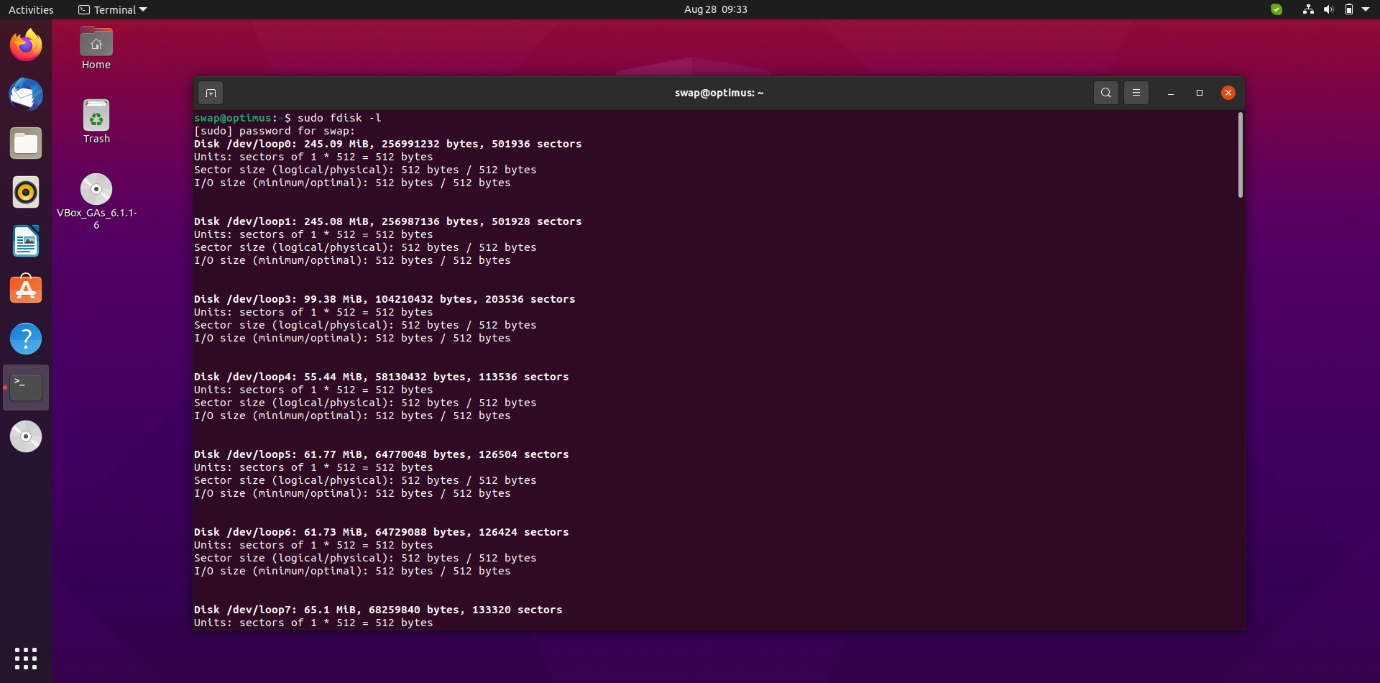Click the 'Disk /dev/loop1' line
Viewport: 1380px width, 683px height.
tap(388, 221)
